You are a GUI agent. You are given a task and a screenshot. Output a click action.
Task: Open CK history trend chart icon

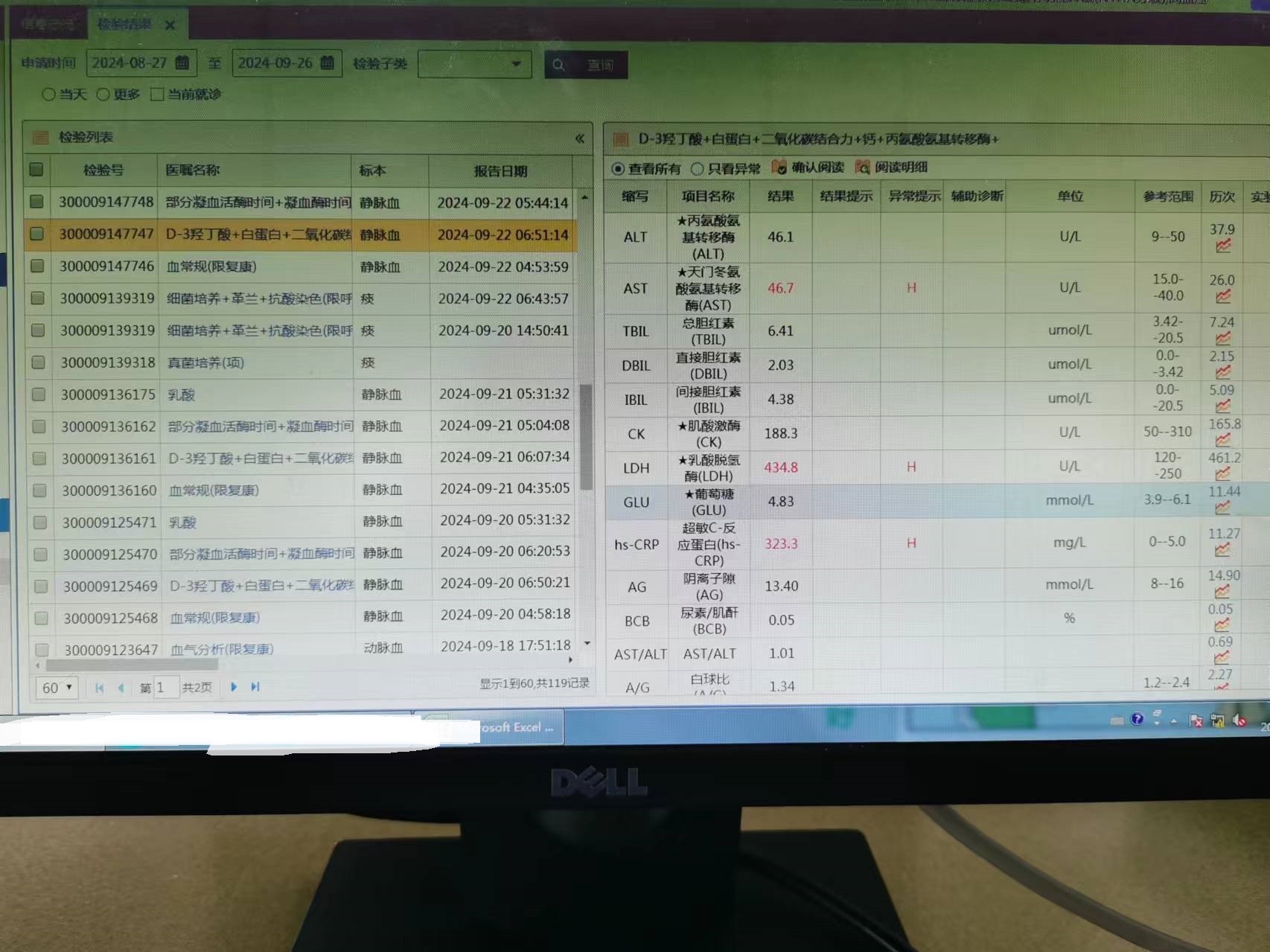tap(1223, 440)
